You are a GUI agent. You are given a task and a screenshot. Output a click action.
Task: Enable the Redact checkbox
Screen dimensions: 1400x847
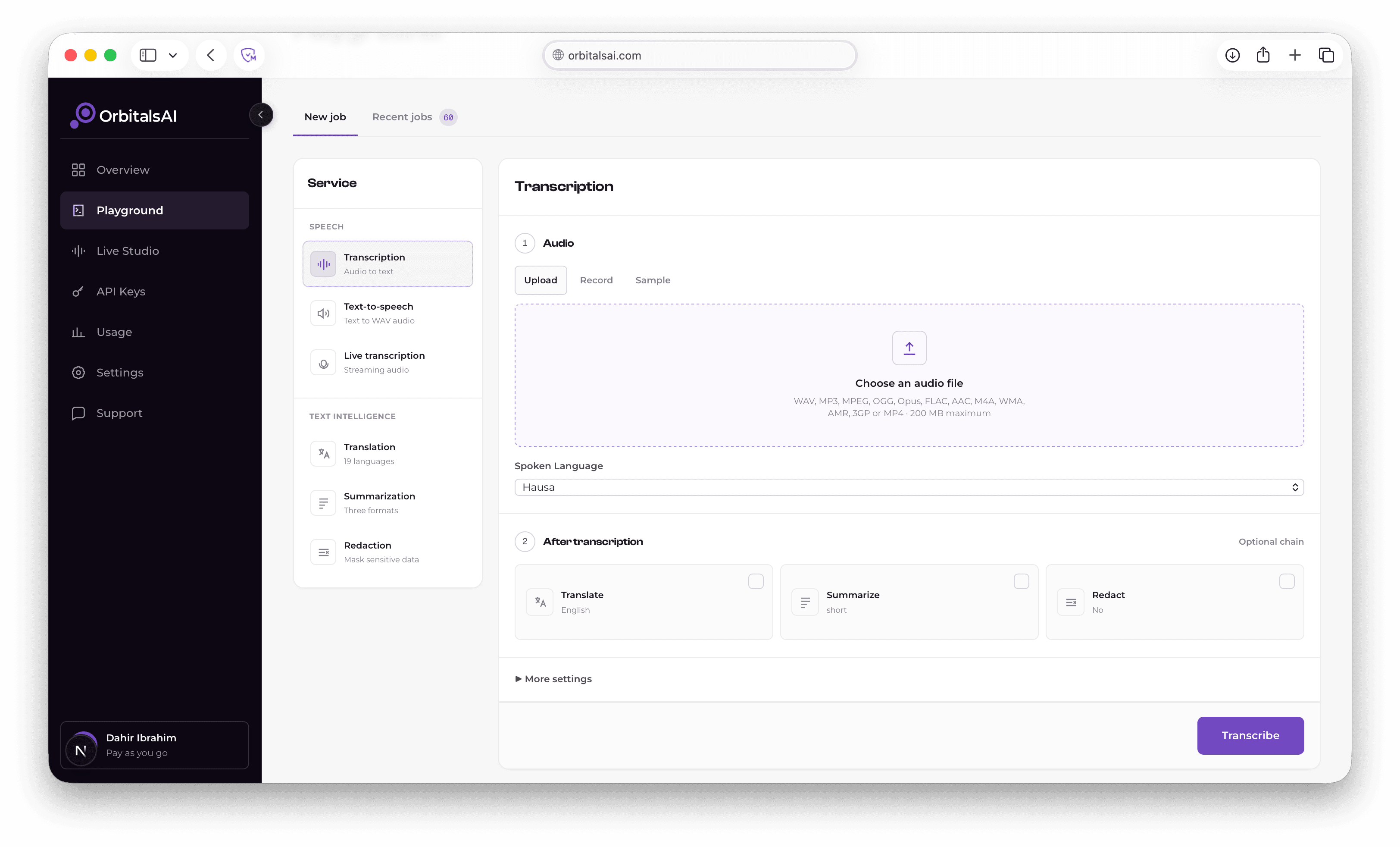tap(1287, 581)
